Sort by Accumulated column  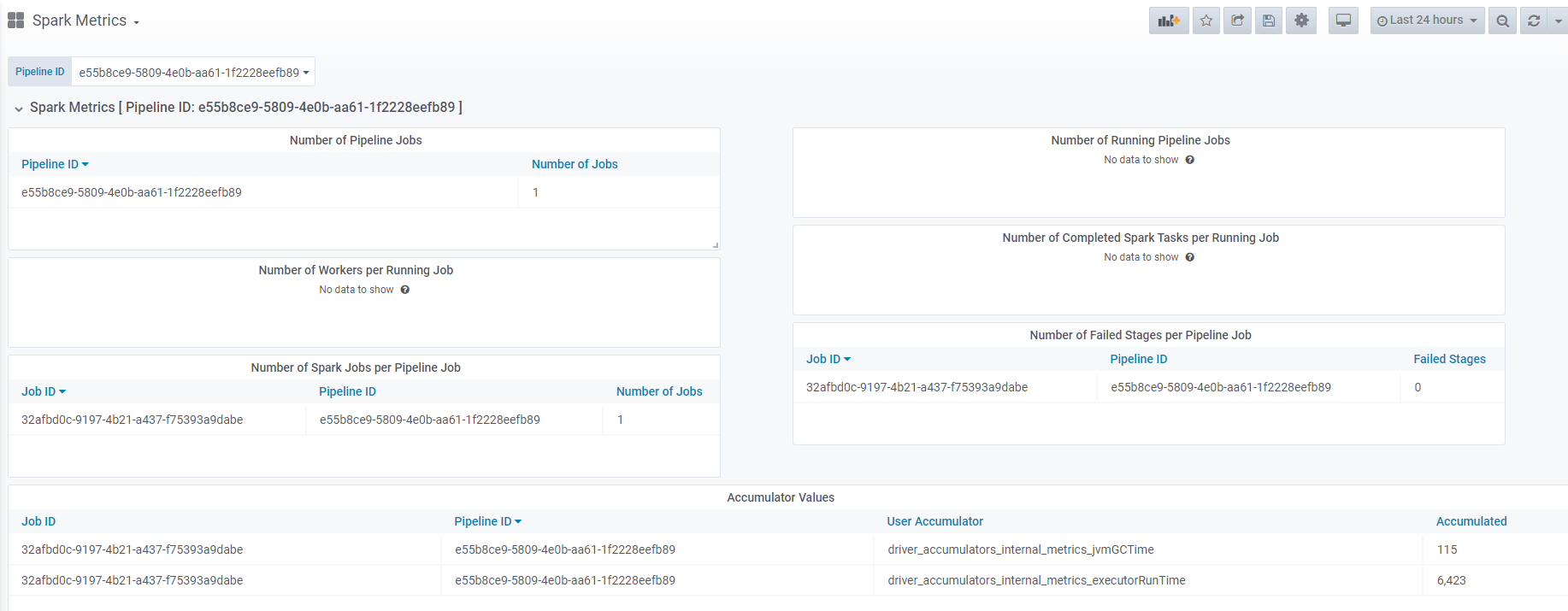point(1471,521)
